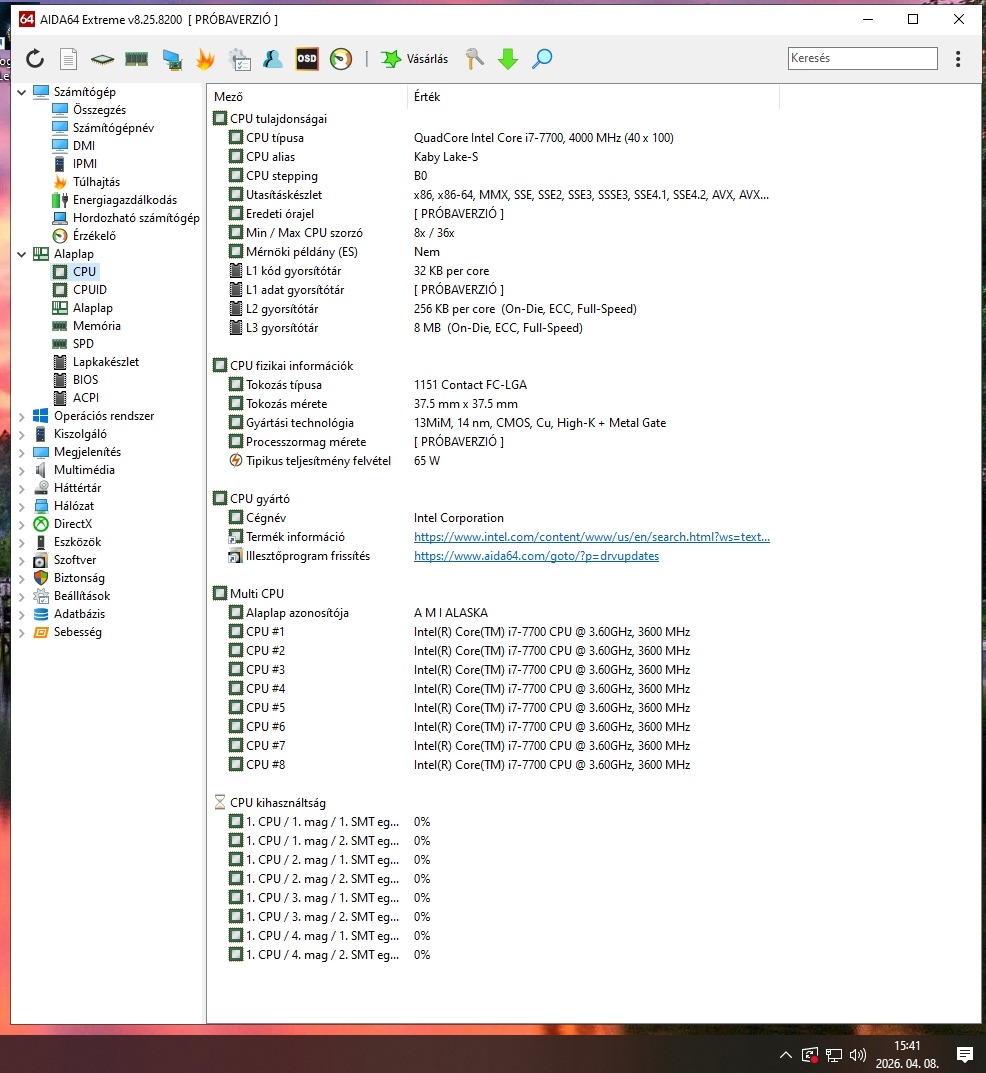Collapse the Számítógép tree node

pyautogui.click(x=21, y=92)
